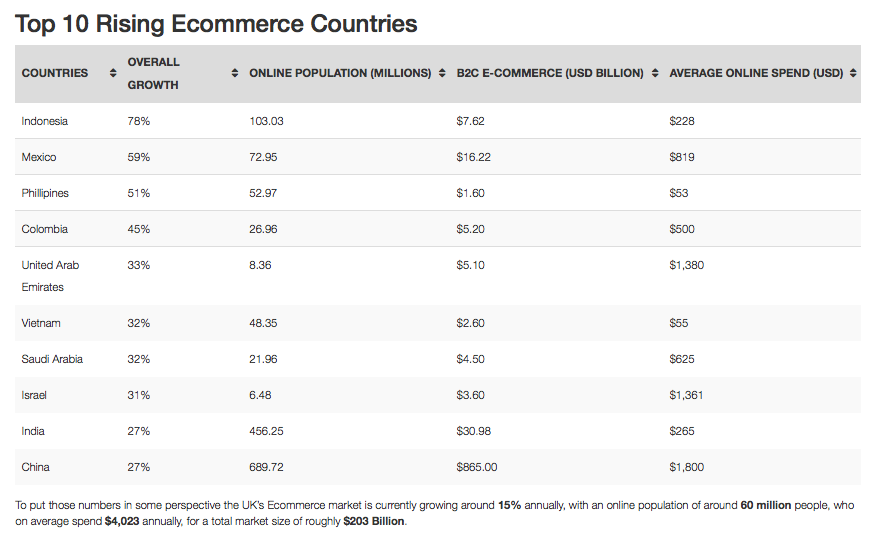Click Israel's $1,361 average spend value
Screen dimensions: 871x540
[x=686, y=395]
